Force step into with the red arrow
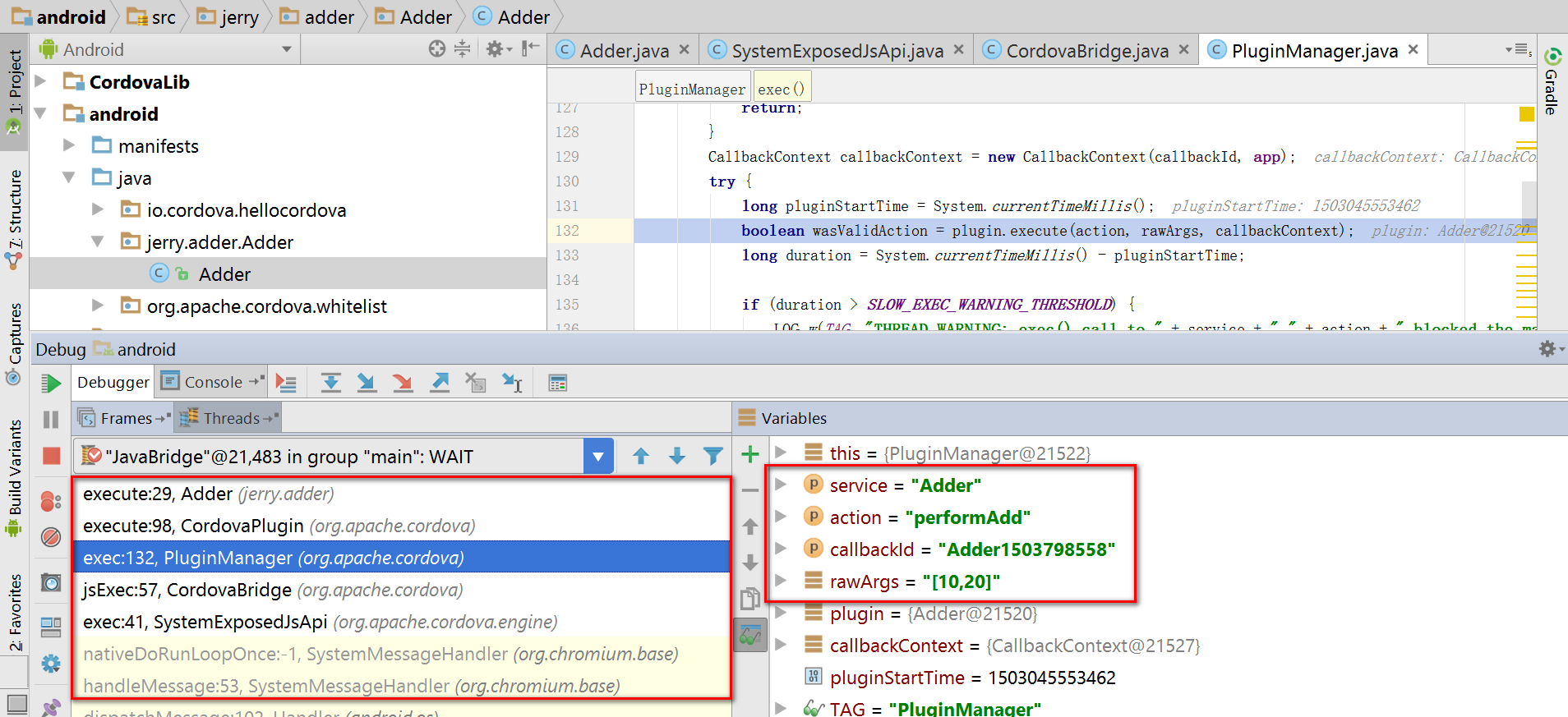The height and width of the screenshot is (717, 1568). click(x=403, y=383)
